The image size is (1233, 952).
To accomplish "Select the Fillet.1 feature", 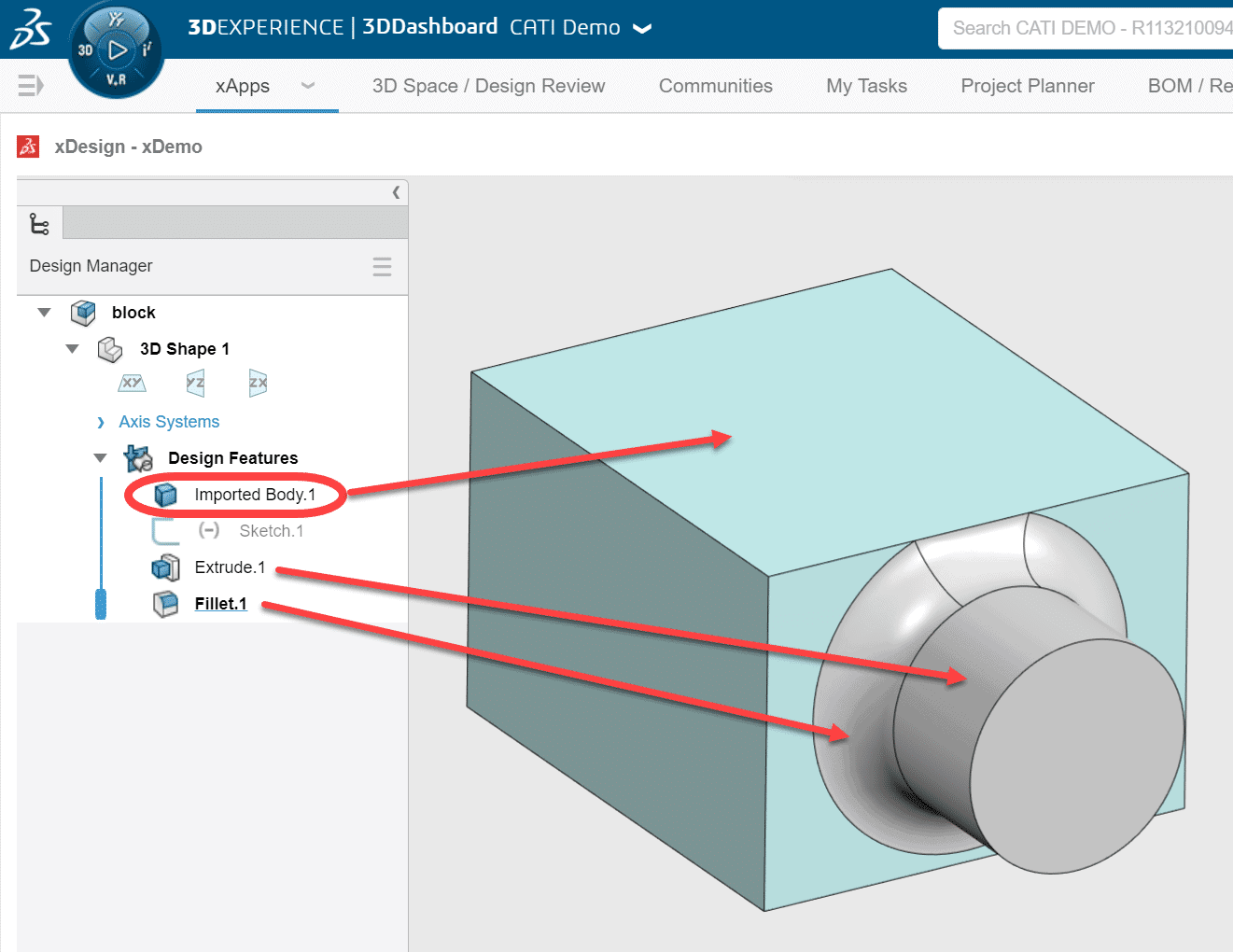I will click(221, 604).
